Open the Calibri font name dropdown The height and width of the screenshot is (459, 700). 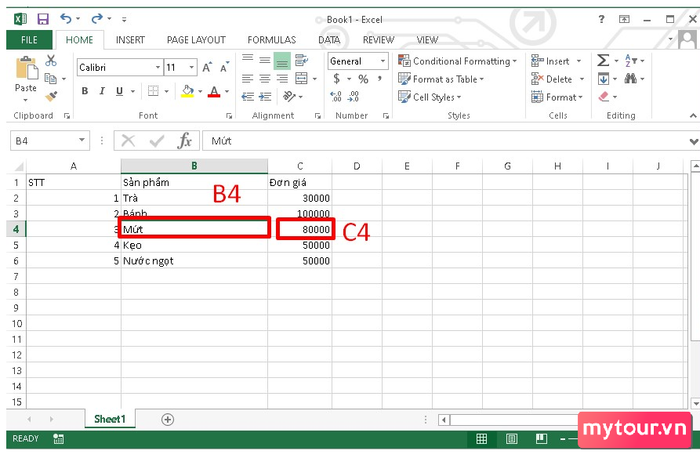(158, 67)
